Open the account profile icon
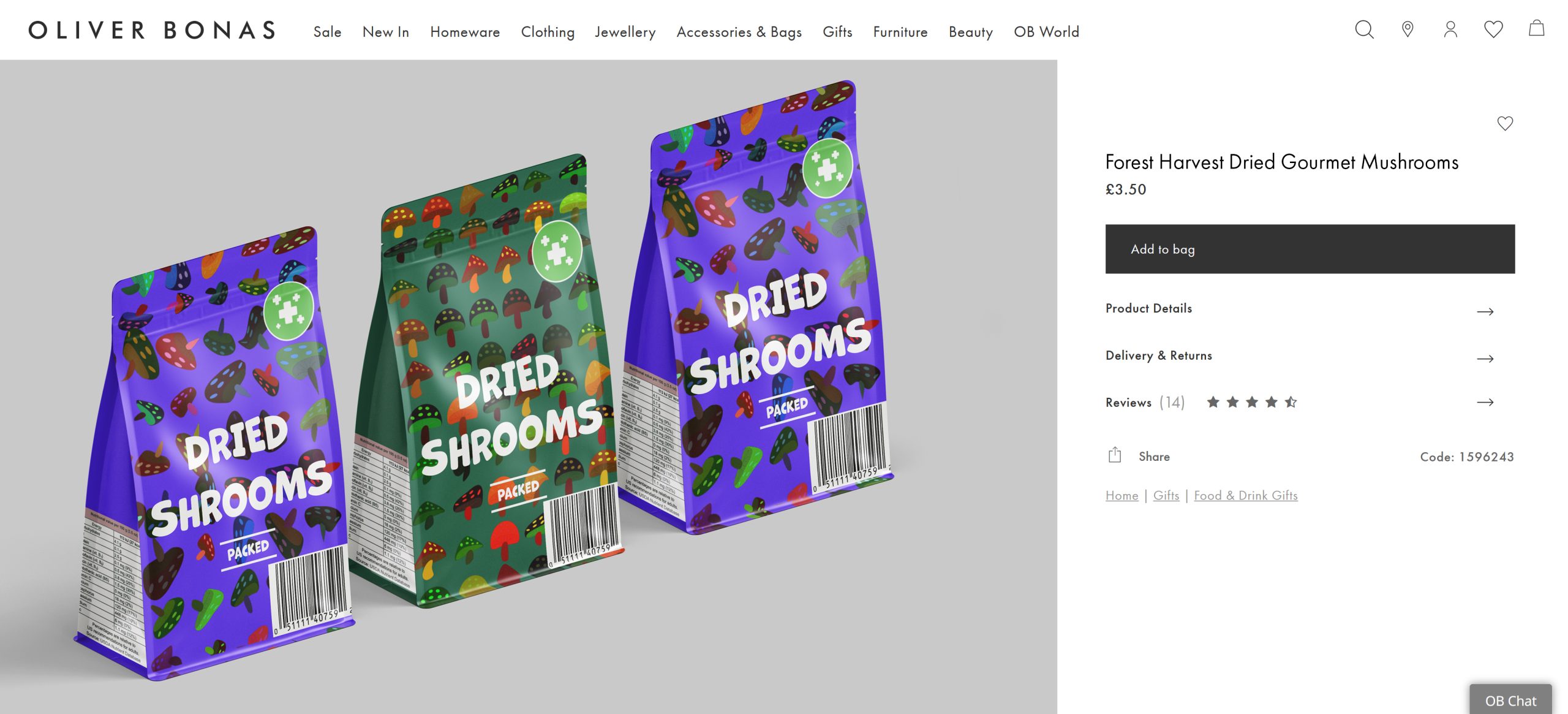The height and width of the screenshot is (714, 1568). tap(1450, 29)
